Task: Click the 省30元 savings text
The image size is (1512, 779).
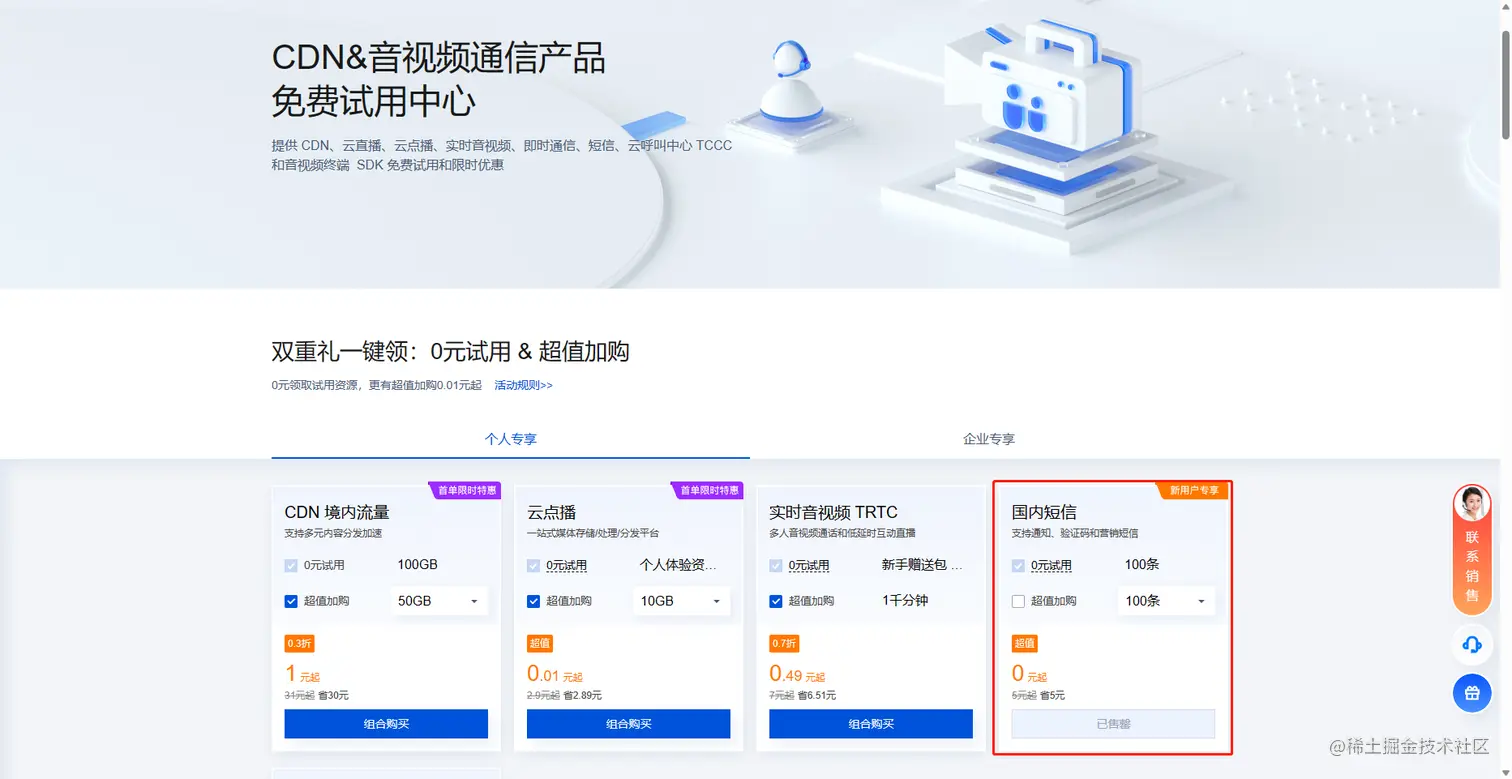Action: coord(333,695)
